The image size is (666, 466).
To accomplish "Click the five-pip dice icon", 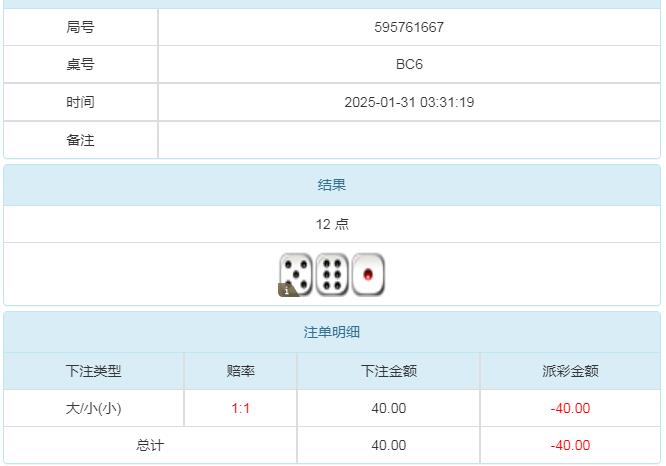I will point(297,273).
